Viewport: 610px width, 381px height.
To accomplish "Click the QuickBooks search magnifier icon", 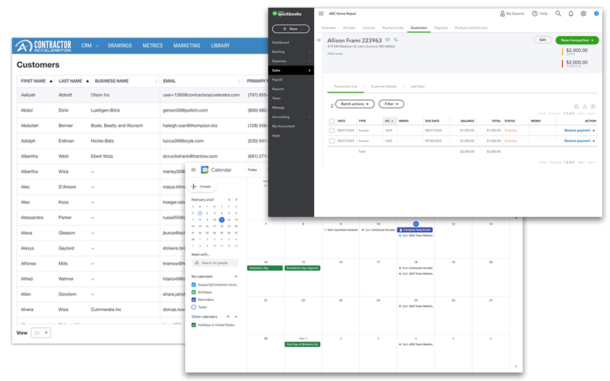I will [558, 14].
